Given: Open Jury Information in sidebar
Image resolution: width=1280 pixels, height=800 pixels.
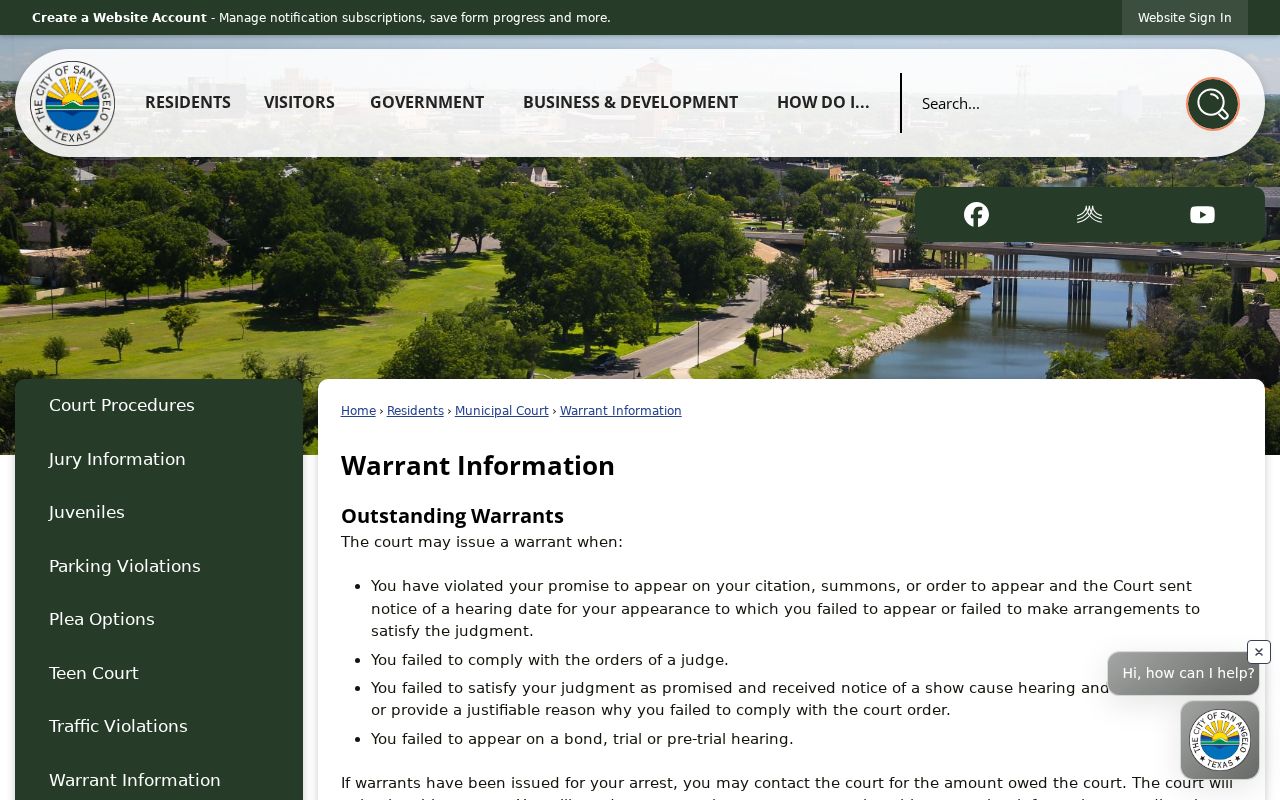Looking at the screenshot, I should (x=159, y=459).
